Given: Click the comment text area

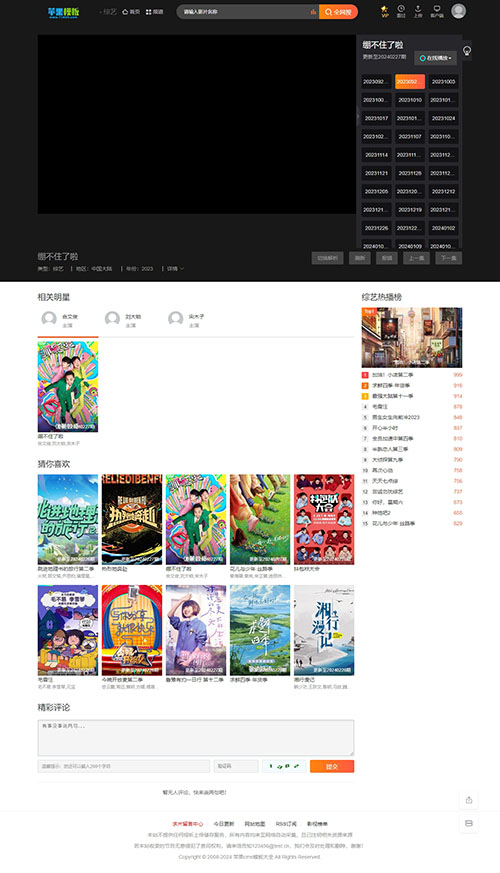Looking at the screenshot, I should tap(195, 738).
